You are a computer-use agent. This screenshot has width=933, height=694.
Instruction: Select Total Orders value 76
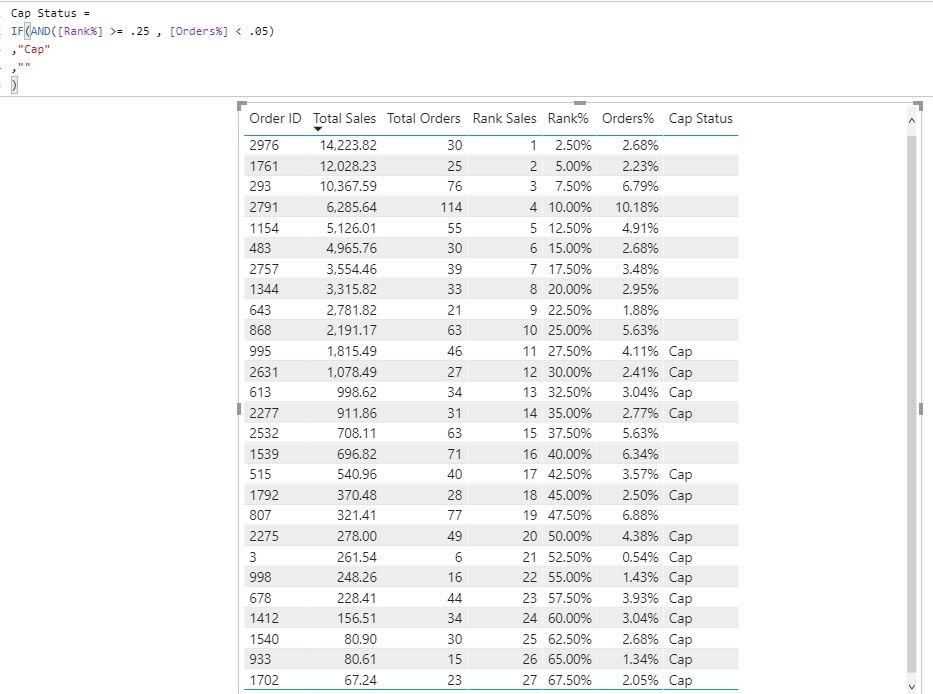click(455, 186)
